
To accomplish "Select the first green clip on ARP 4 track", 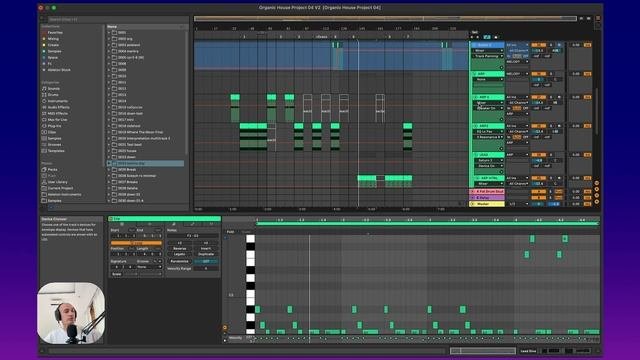I will 235,97.
